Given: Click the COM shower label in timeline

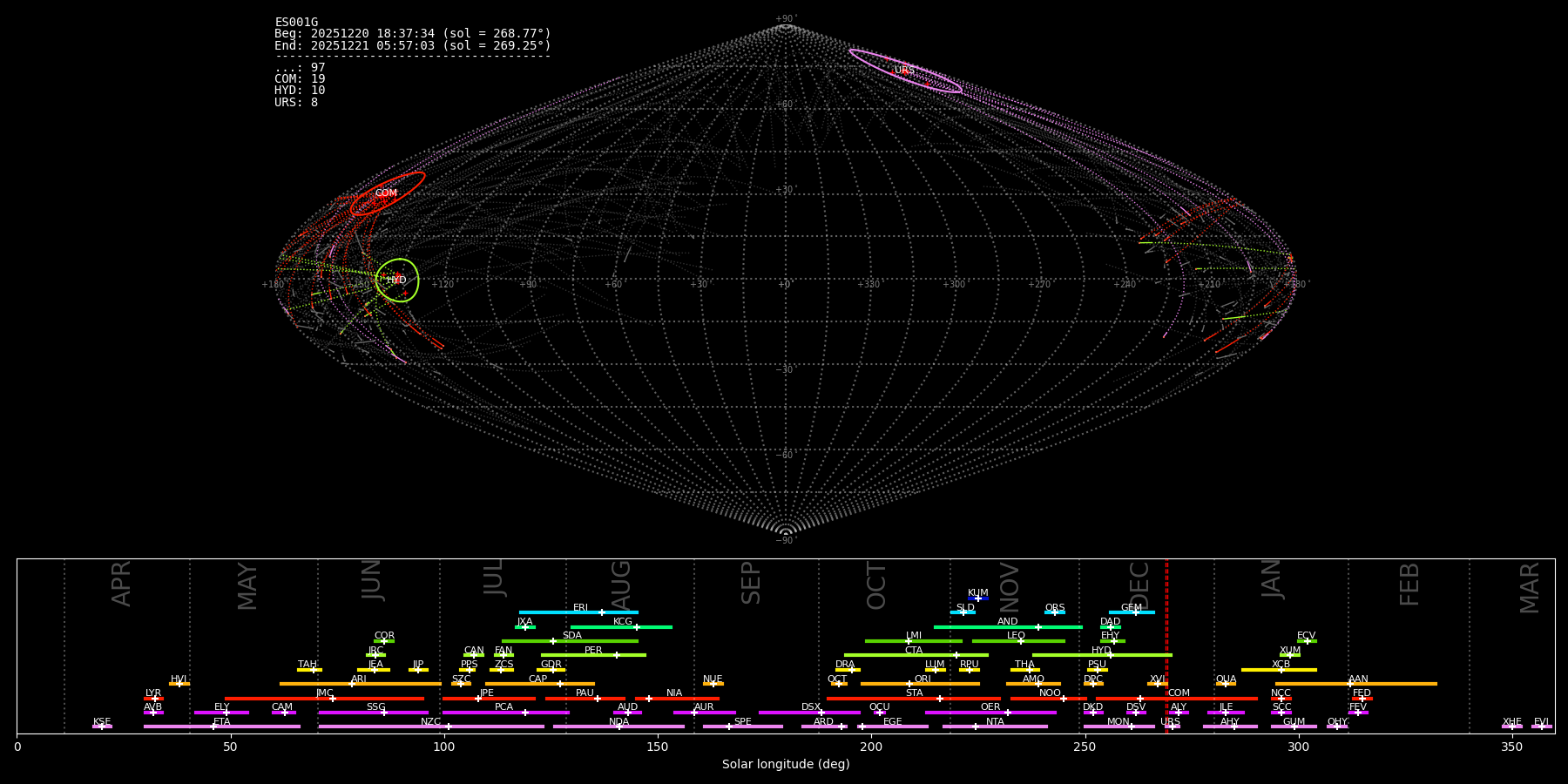Looking at the screenshot, I should click(x=1179, y=693).
